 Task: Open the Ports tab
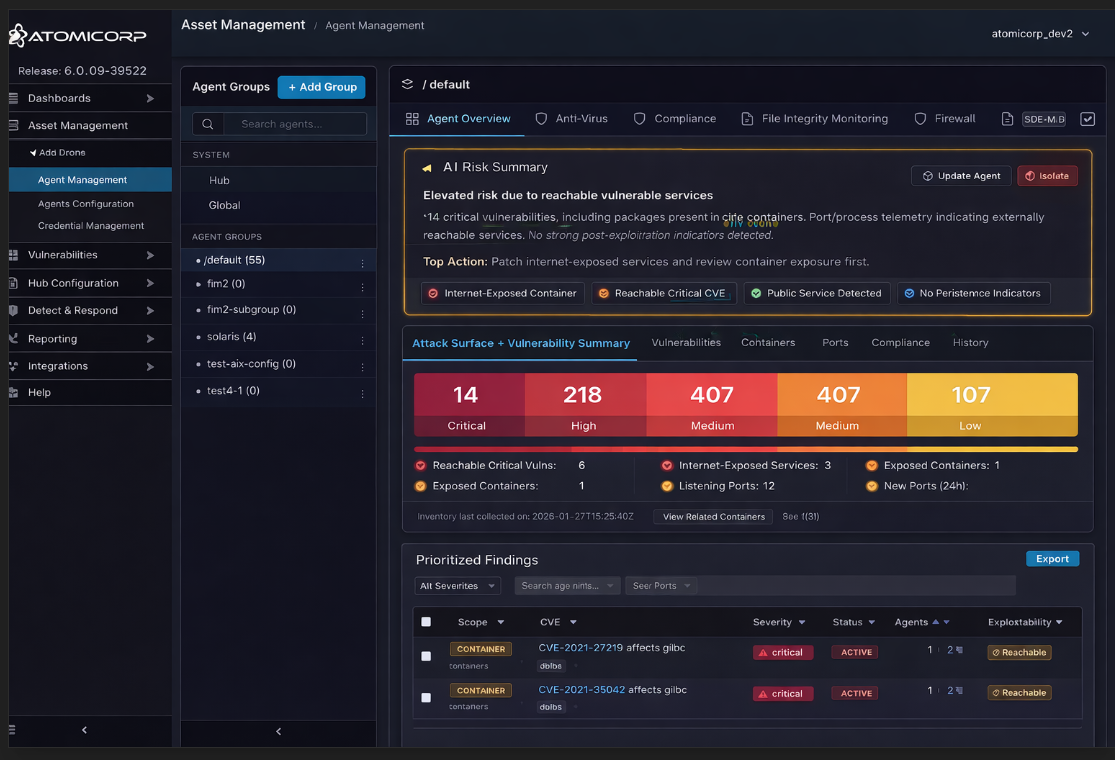pyautogui.click(x=835, y=343)
